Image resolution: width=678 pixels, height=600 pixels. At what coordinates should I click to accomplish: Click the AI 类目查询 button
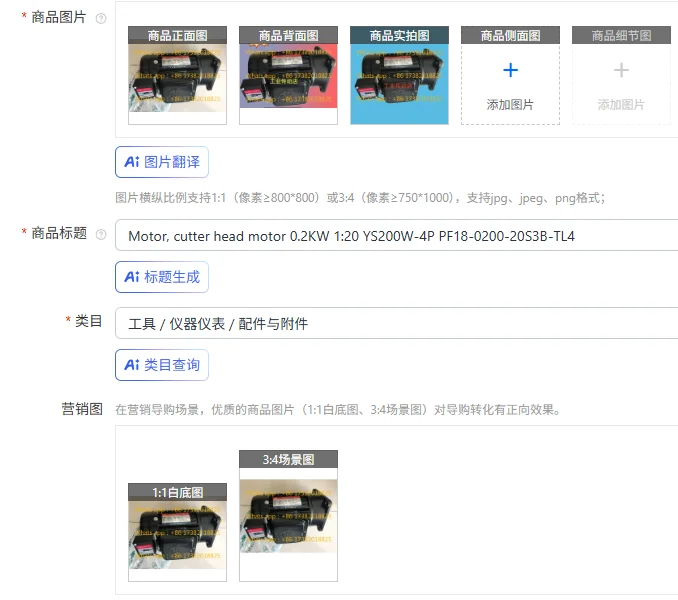[x=162, y=365]
